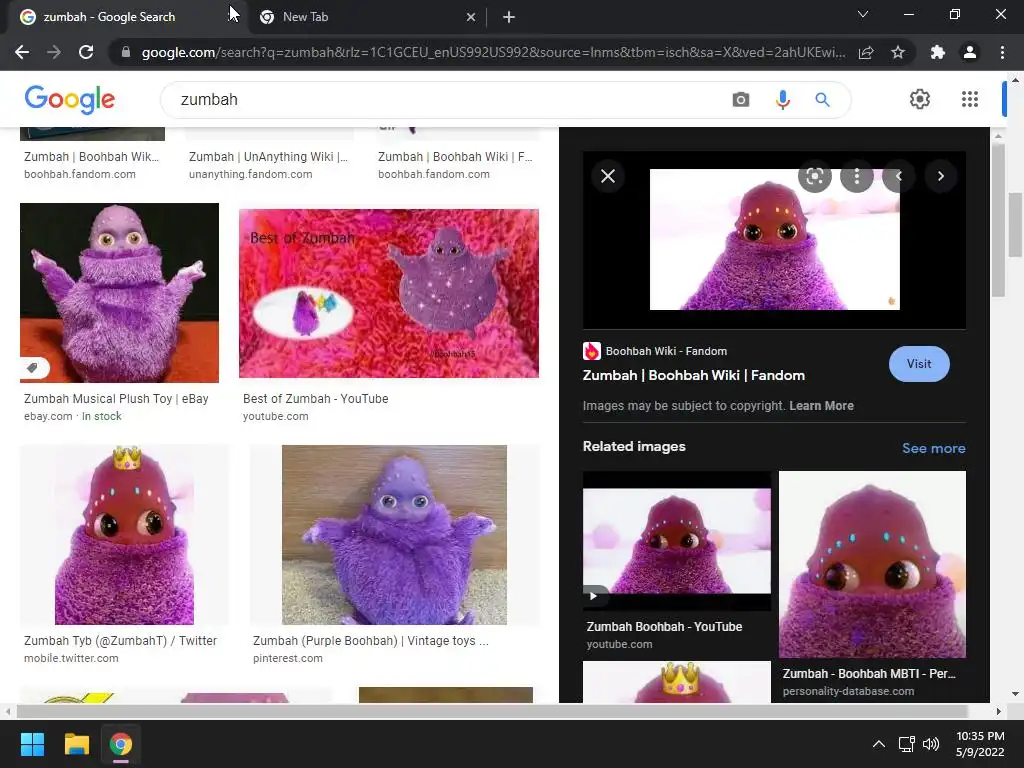Open tab search dropdown chevron

[863, 14]
